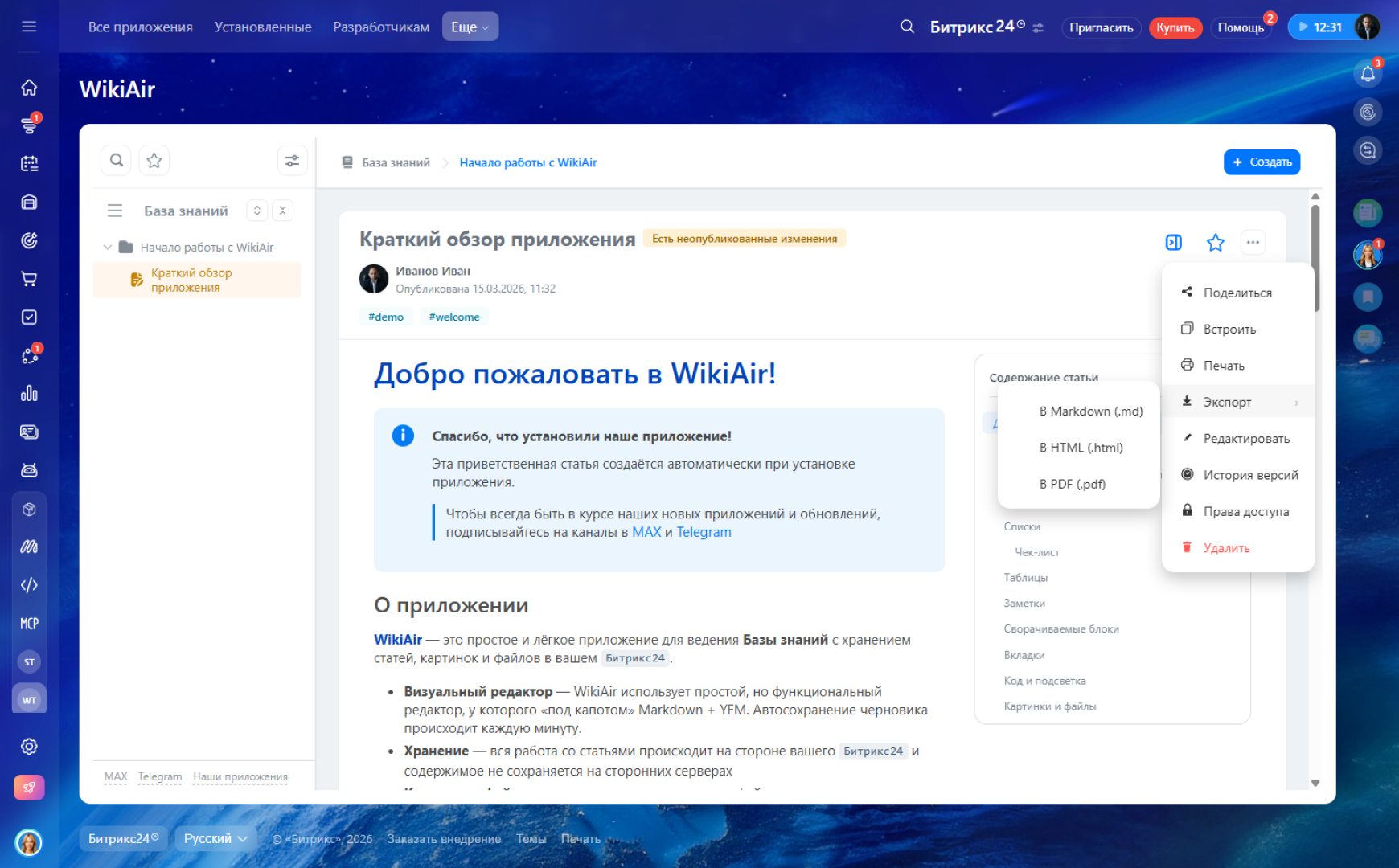Open knowledge base filter settings icon
Viewport: 1399px width, 868px height.
(293, 161)
